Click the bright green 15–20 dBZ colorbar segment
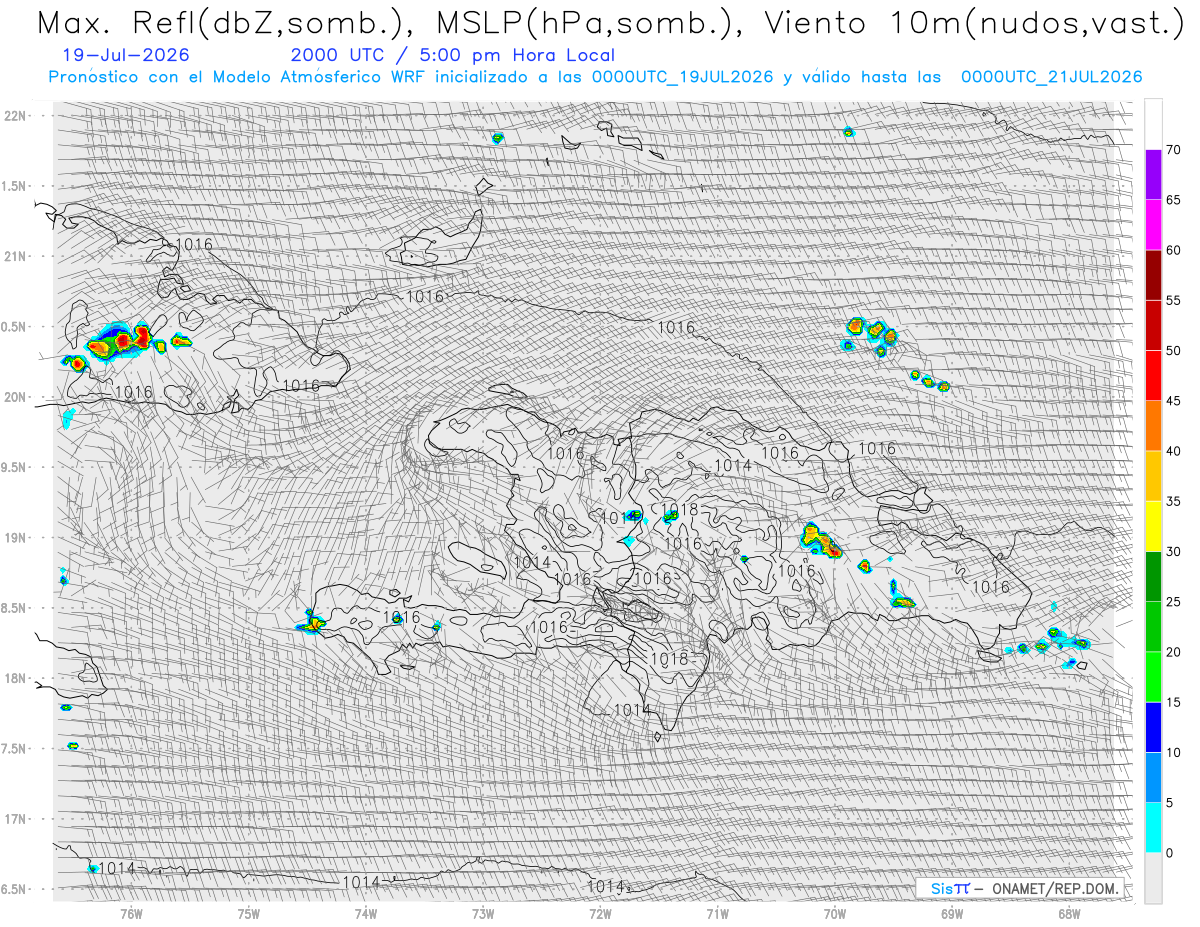Screen dimensions: 1200x927 click(x=1153, y=677)
